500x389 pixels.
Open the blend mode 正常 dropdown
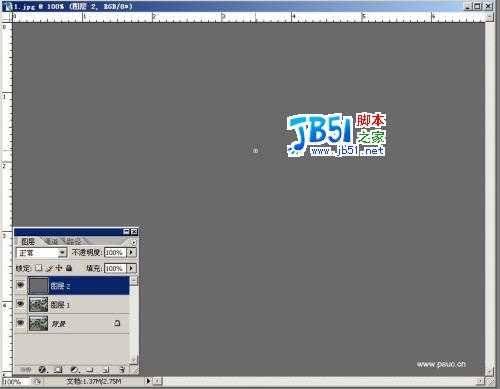pos(42,253)
